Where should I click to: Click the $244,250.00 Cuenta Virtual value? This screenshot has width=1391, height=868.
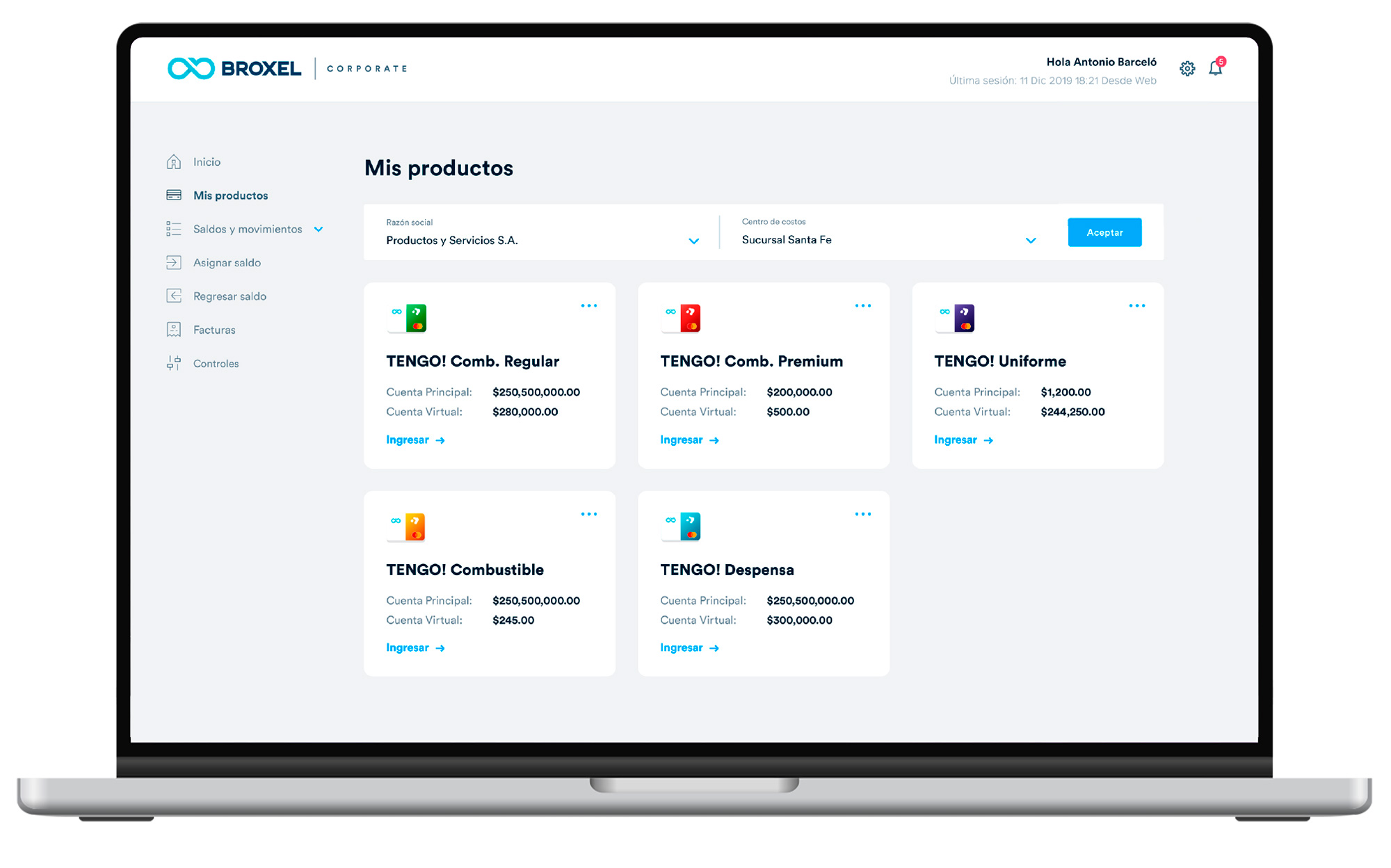click(x=1072, y=412)
